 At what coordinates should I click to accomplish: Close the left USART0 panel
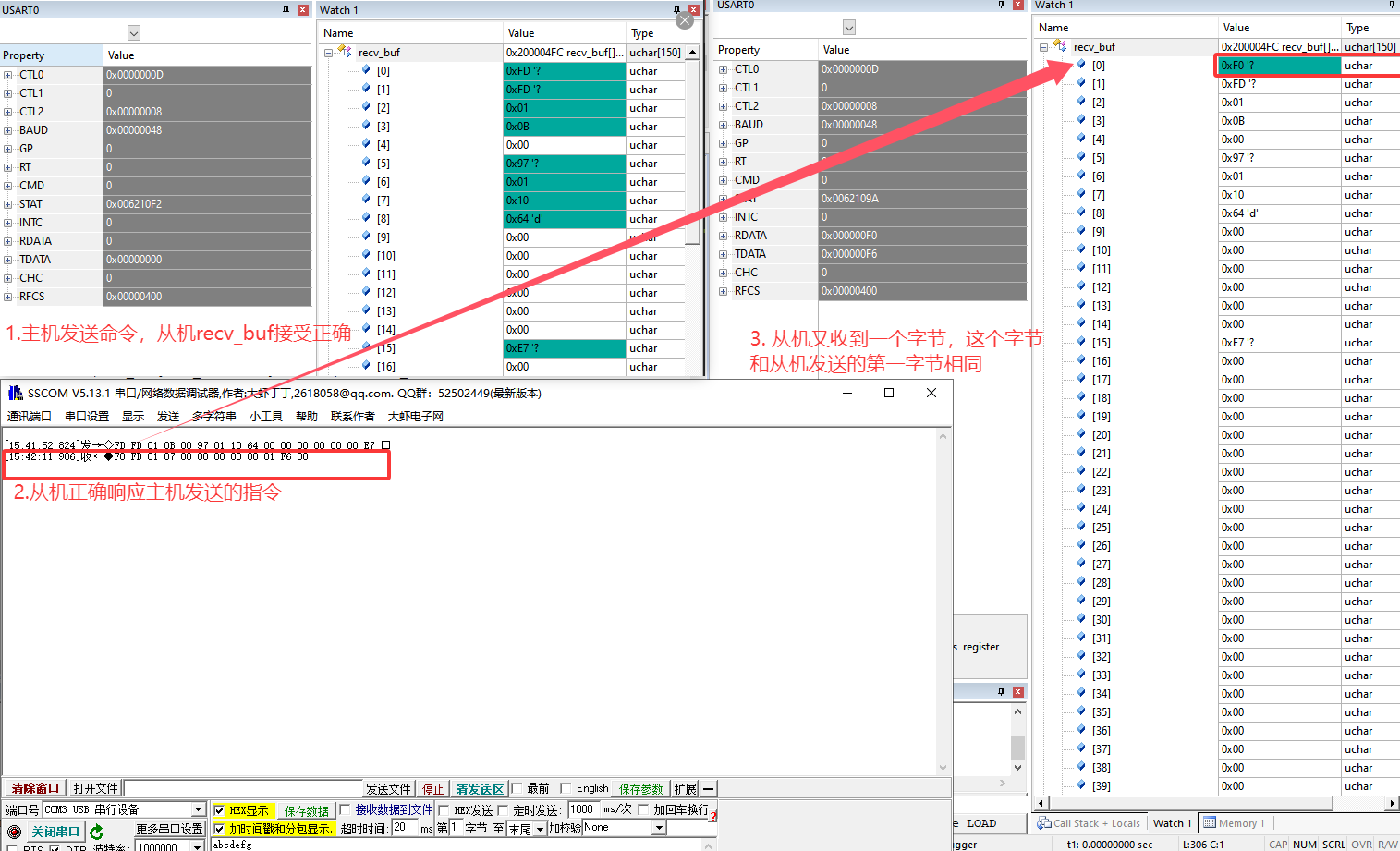click(302, 10)
